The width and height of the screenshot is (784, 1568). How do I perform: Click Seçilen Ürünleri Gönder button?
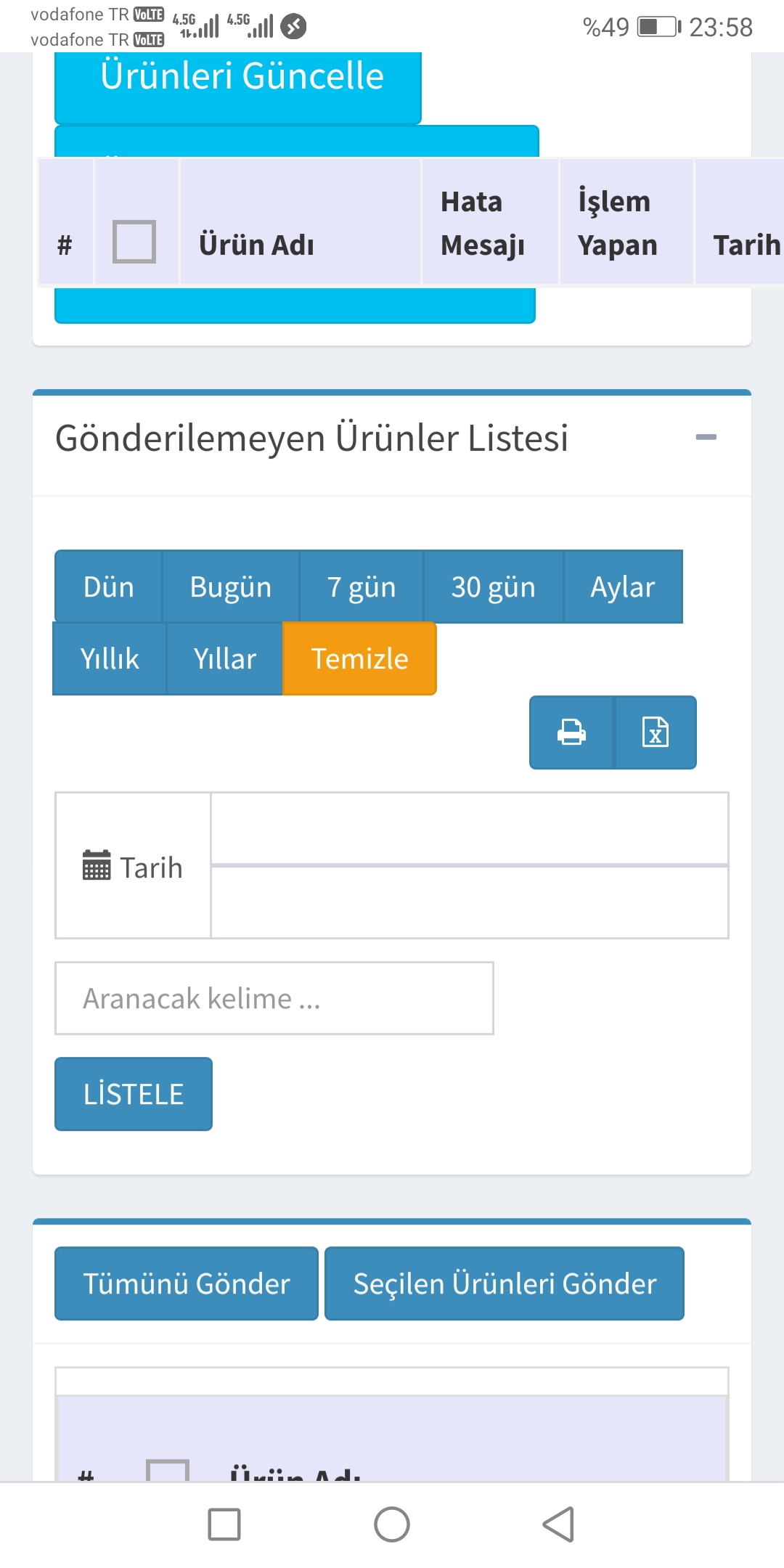[505, 1283]
